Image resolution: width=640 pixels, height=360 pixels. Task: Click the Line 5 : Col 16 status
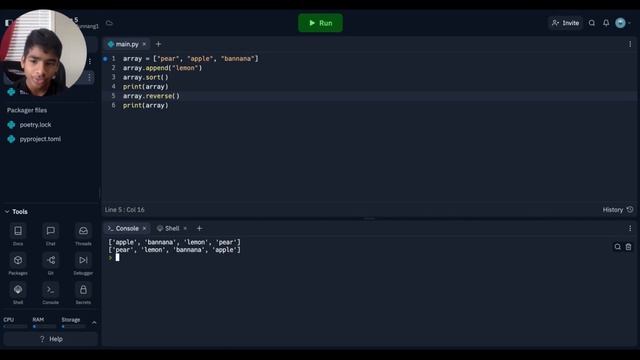(124, 210)
